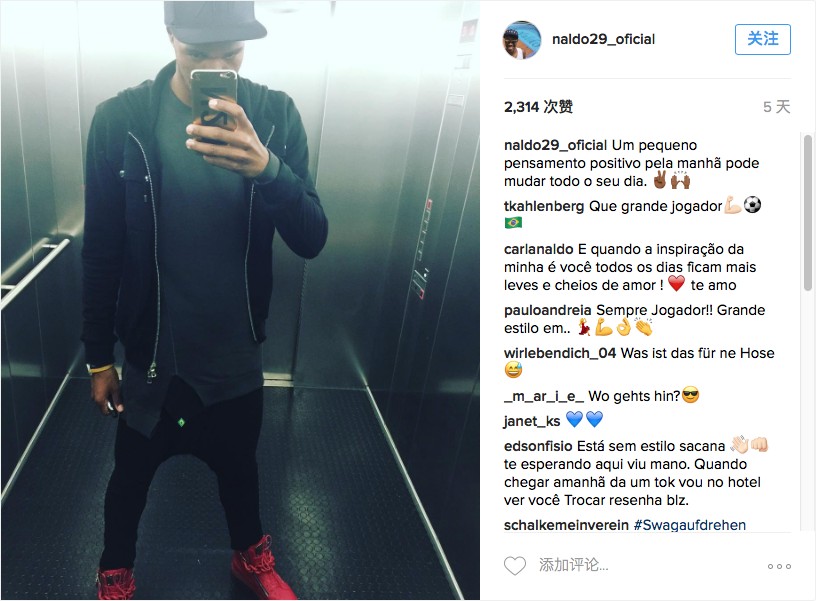The width and height of the screenshot is (816, 601).
Task: Open commenter wirlebendich_04's profile
Action: [560, 353]
